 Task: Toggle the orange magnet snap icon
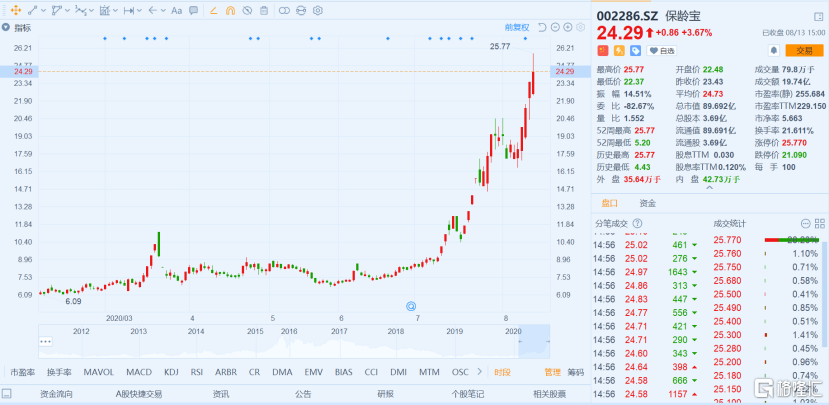point(230,10)
